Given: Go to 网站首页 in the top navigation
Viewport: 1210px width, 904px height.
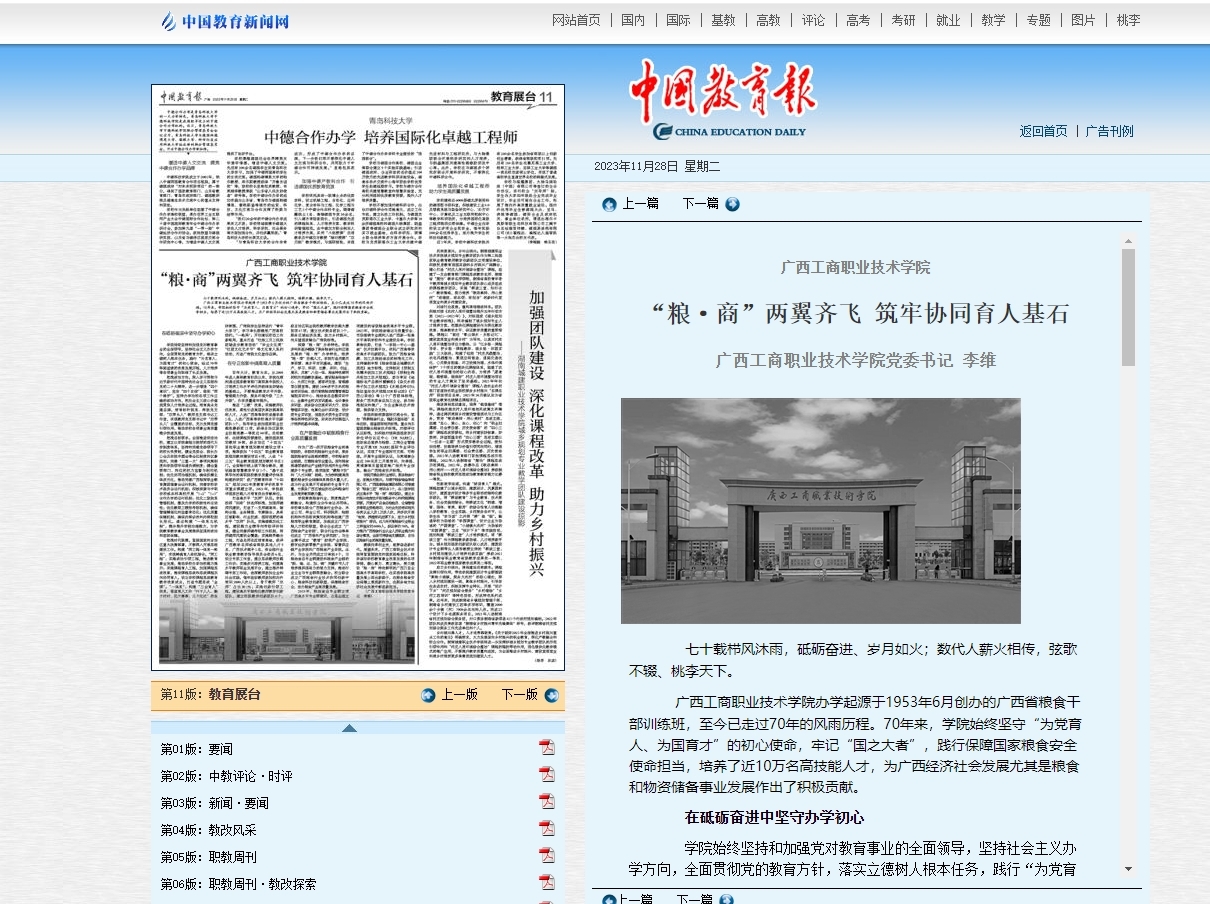Looking at the screenshot, I should [x=576, y=20].
